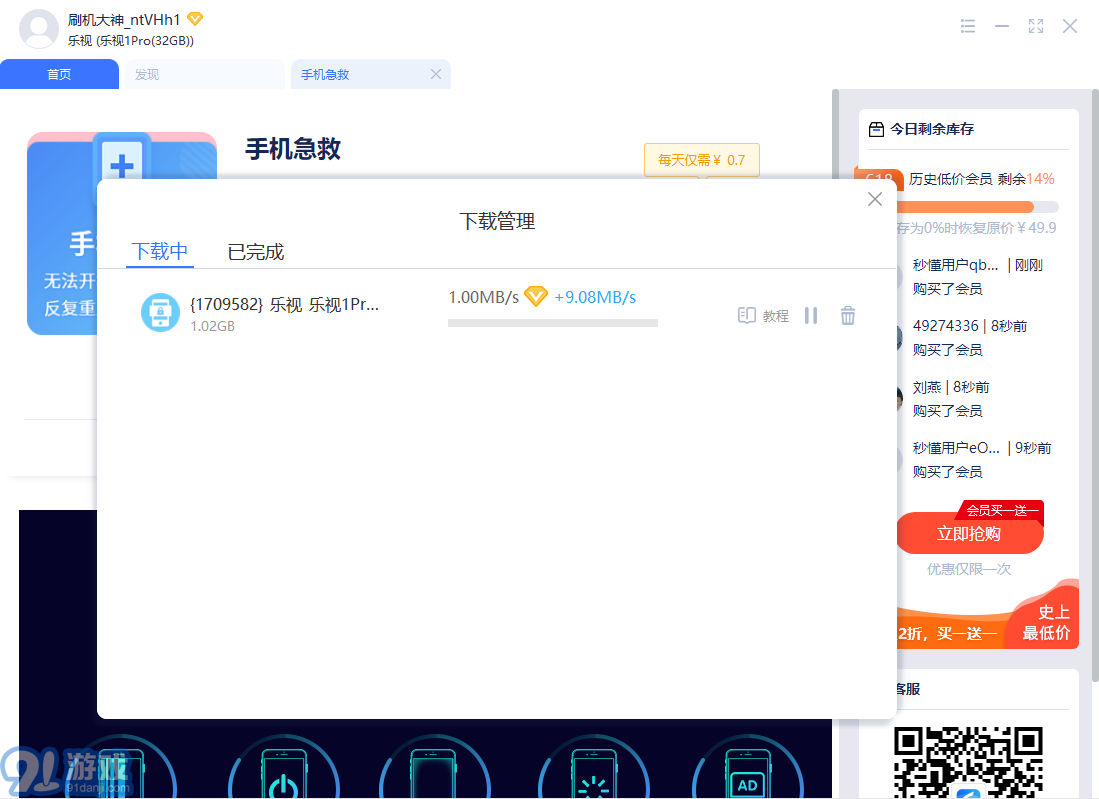Click the 49274336 purchase notice
Image resolution: width=1099 pixels, height=799 pixels.
[x=970, y=337]
